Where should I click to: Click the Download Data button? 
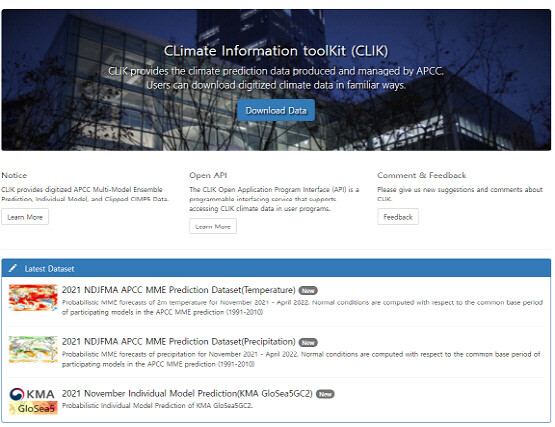276,110
